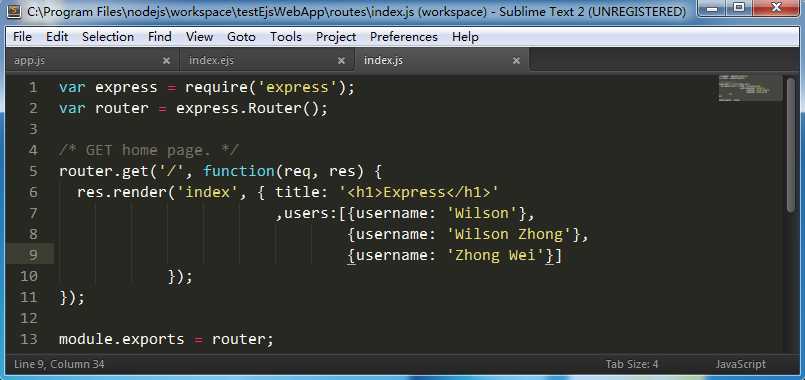Click the 'express' string in require
The height and width of the screenshot is (380, 805).
[x=297, y=87]
